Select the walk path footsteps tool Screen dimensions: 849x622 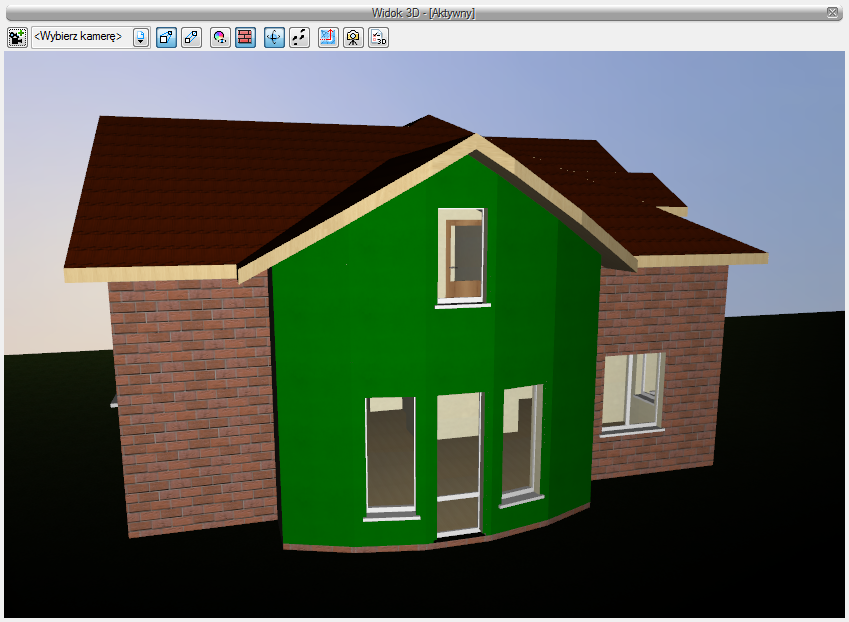[x=299, y=37]
